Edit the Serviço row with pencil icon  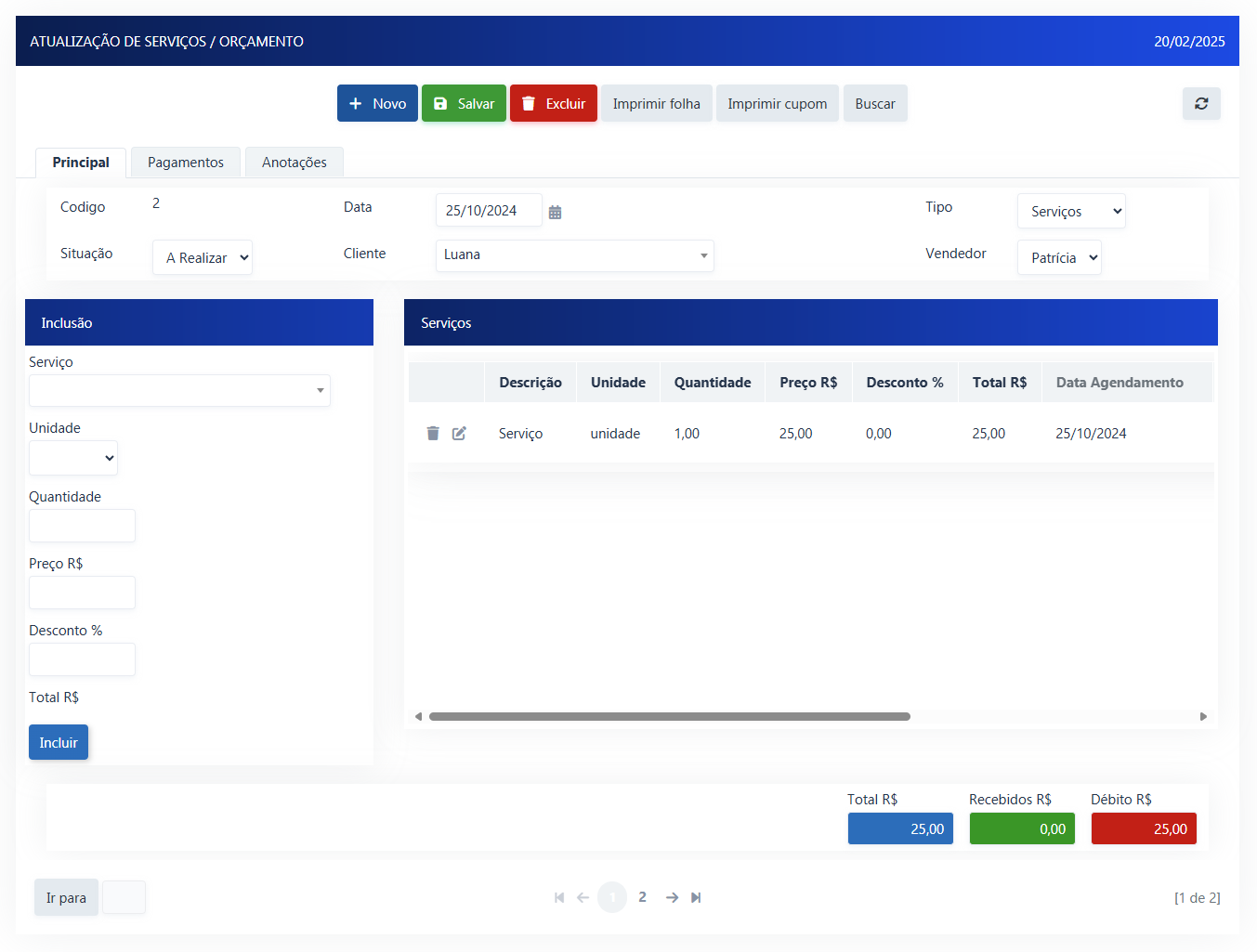pyautogui.click(x=459, y=434)
